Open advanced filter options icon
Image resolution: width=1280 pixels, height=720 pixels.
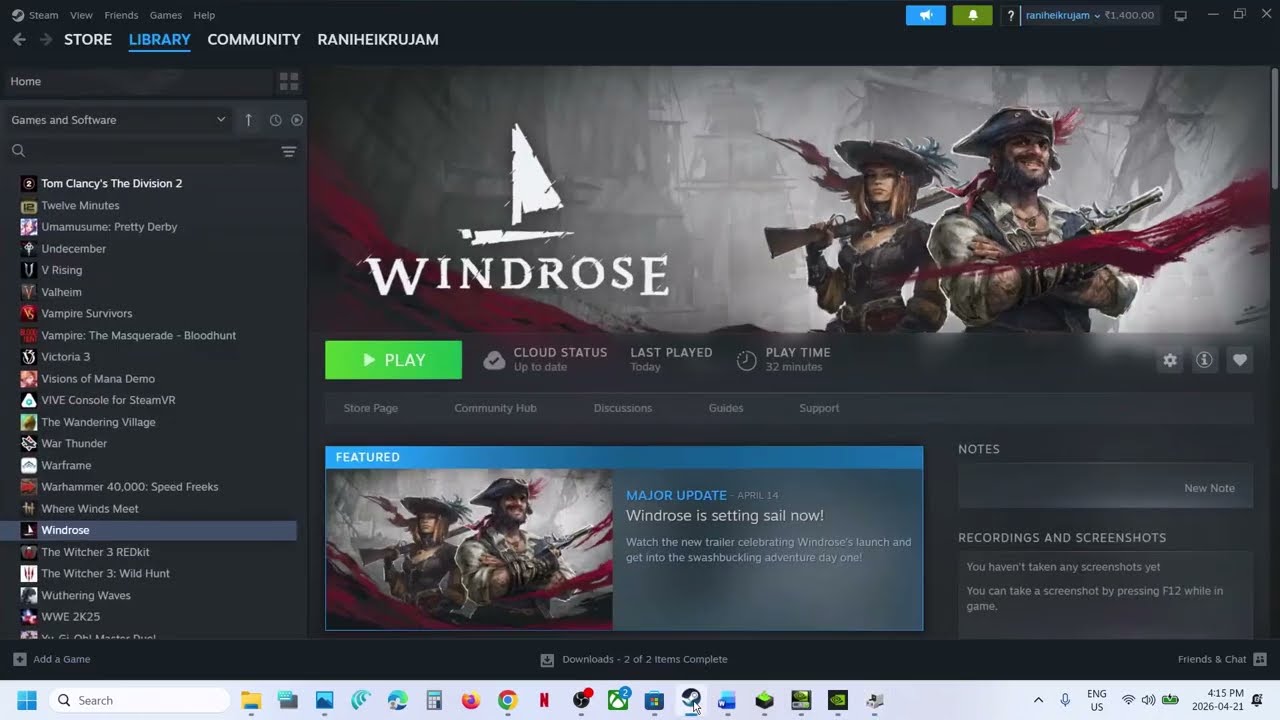click(x=289, y=151)
